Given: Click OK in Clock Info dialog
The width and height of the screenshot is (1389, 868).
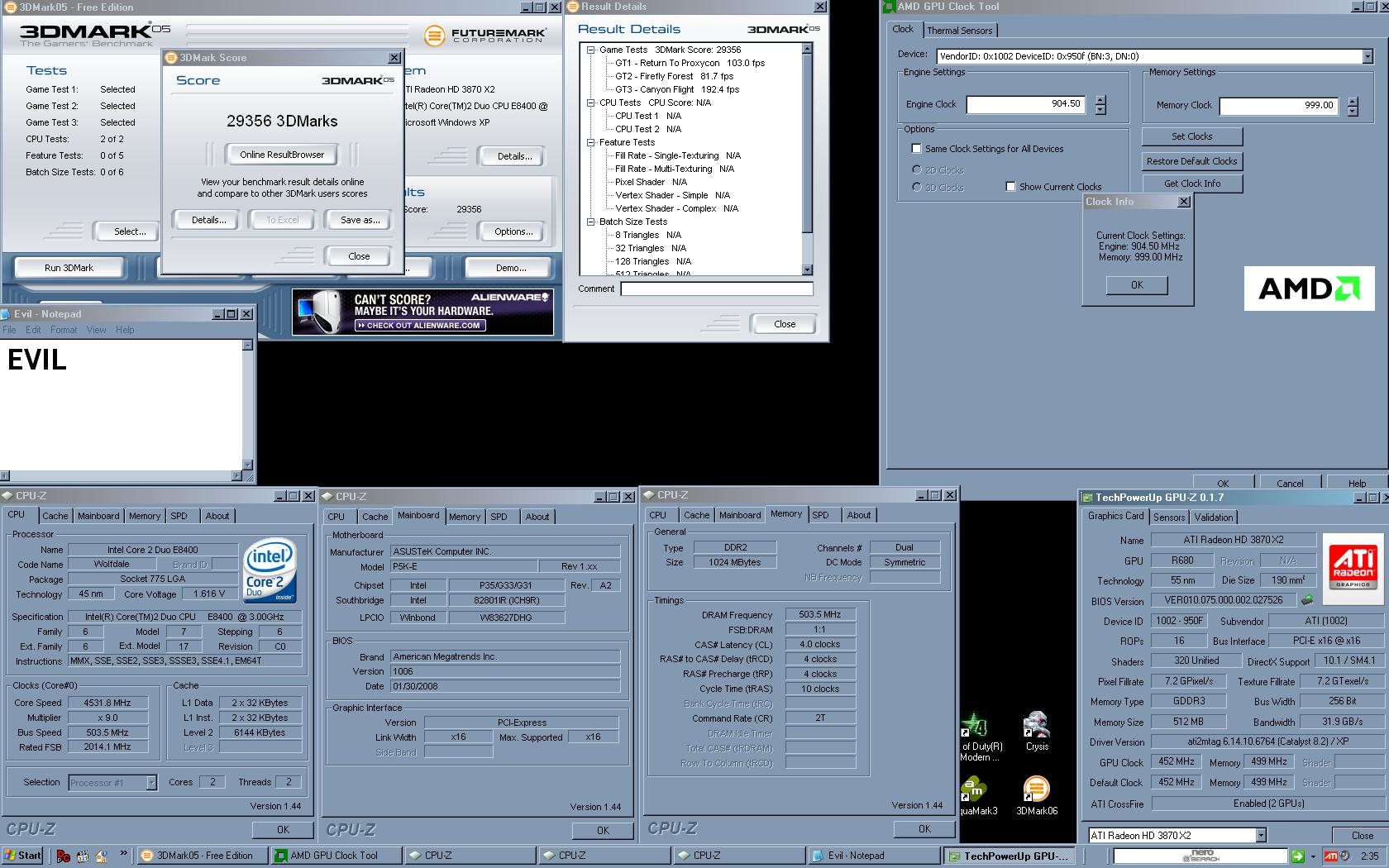Looking at the screenshot, I should (x=1137, y=285).
